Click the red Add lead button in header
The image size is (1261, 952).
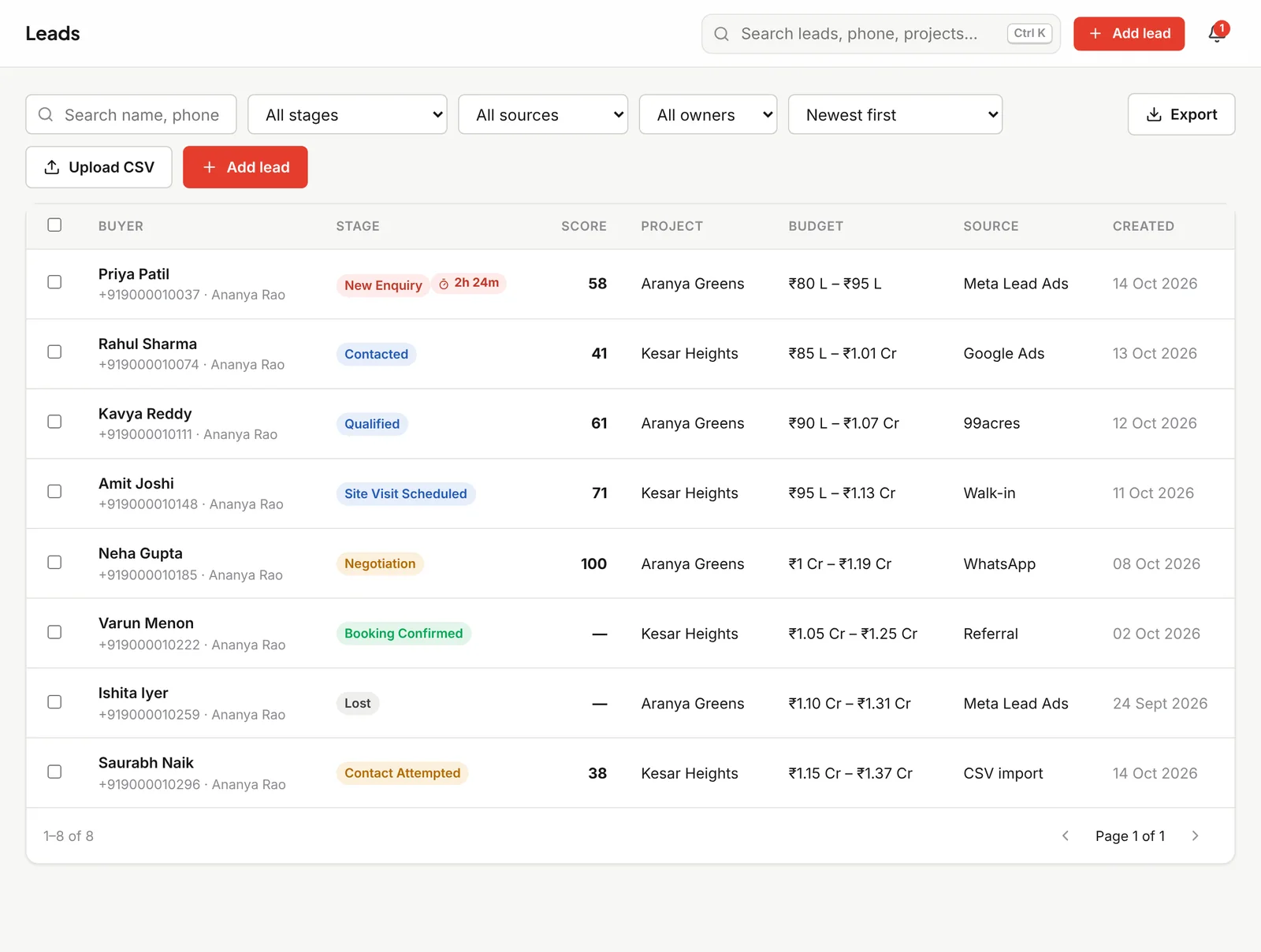tap(1129, 34)
